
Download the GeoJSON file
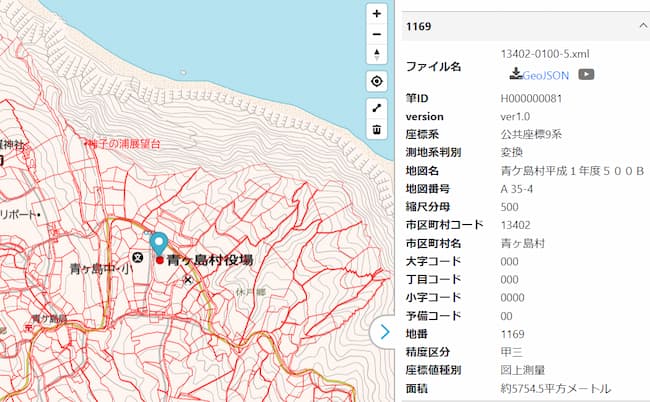tap(546, 75)
